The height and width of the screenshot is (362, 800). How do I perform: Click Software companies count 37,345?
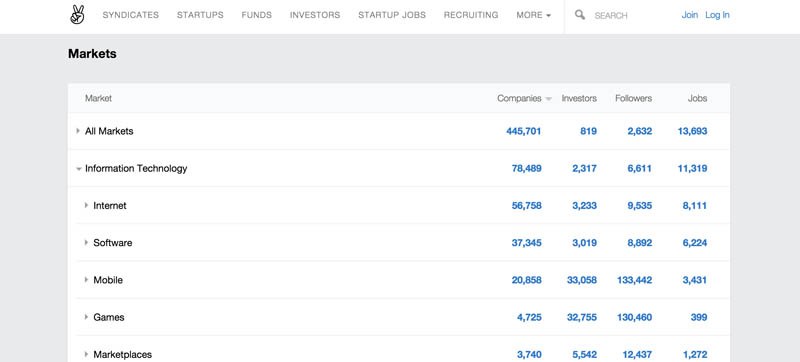pyautogui.click(x=527, y=243)
